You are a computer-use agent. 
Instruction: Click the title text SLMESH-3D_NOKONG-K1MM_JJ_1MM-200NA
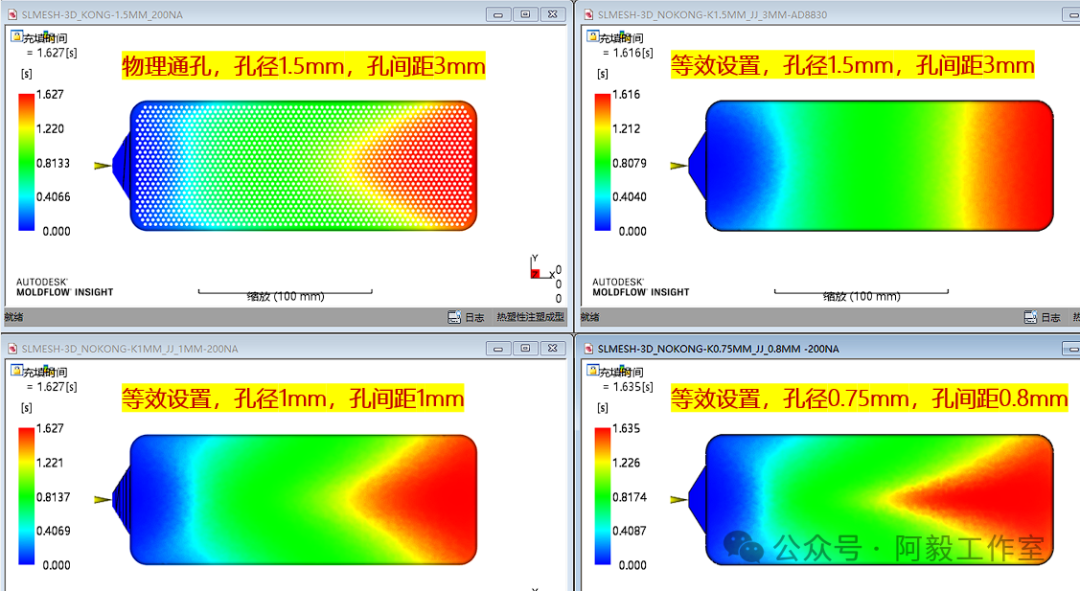129,349
